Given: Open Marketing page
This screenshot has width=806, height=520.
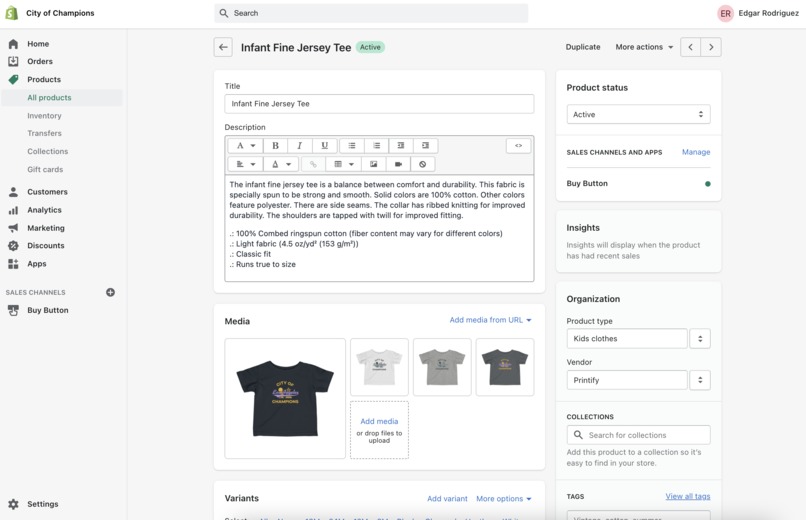Looking at the screenshot, I should coord(46,228).
